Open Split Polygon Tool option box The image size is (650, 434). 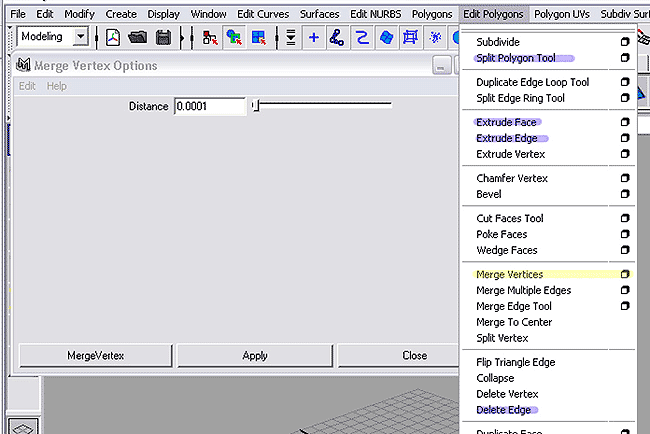click(625, 58)
